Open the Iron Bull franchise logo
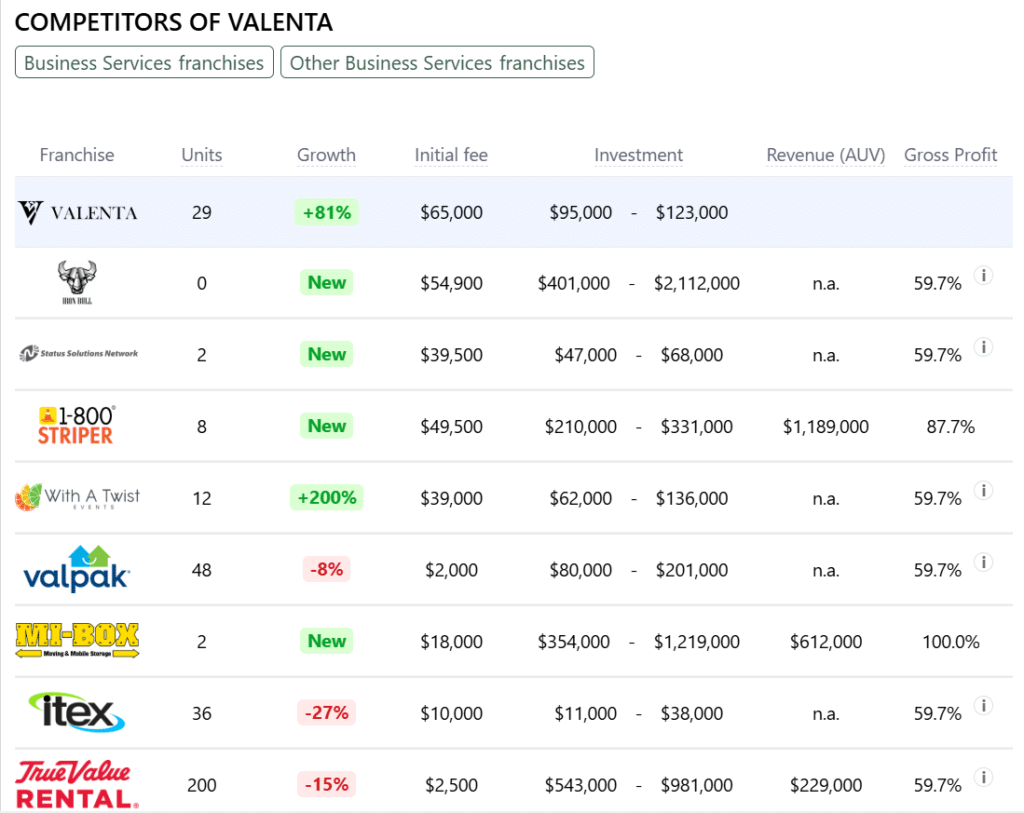The image size is (1024, 813). 77,282
